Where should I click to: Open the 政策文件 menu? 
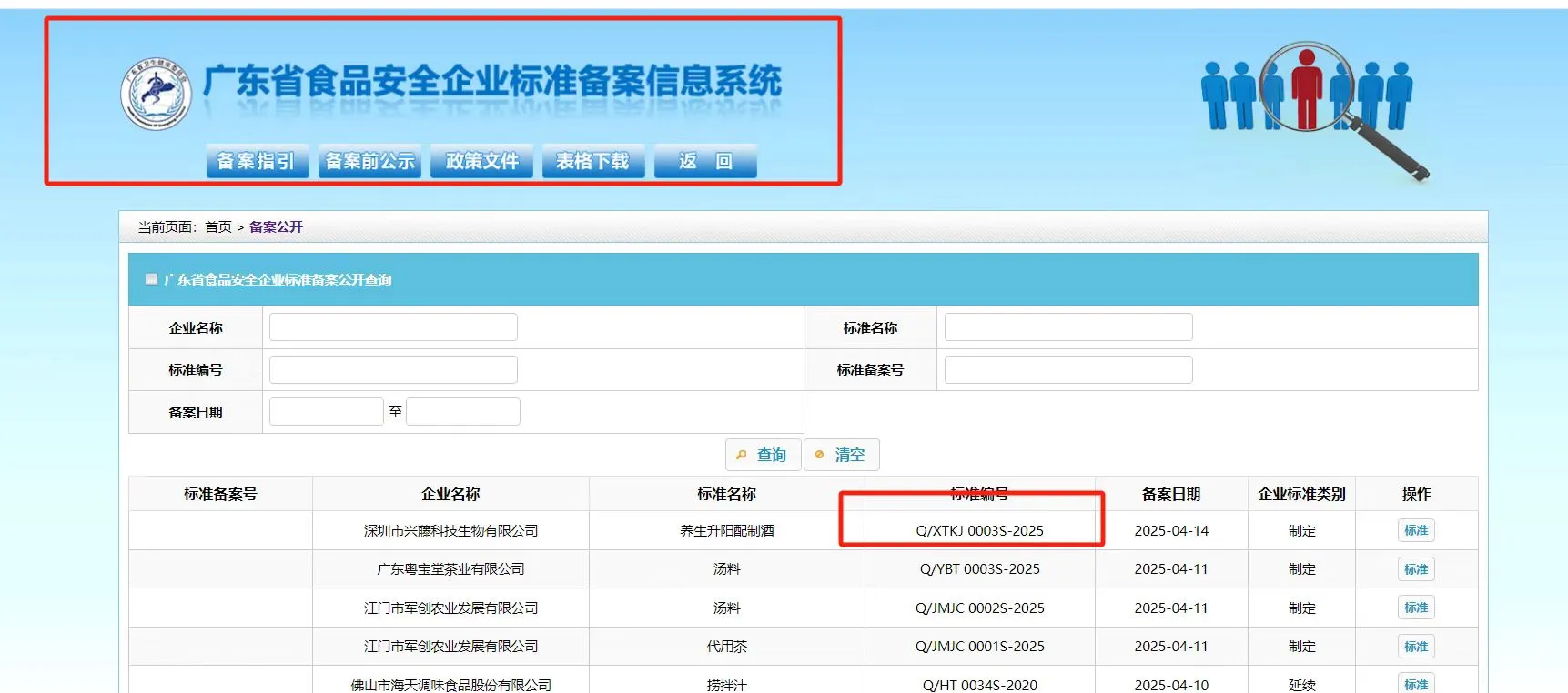coord(481,161)
